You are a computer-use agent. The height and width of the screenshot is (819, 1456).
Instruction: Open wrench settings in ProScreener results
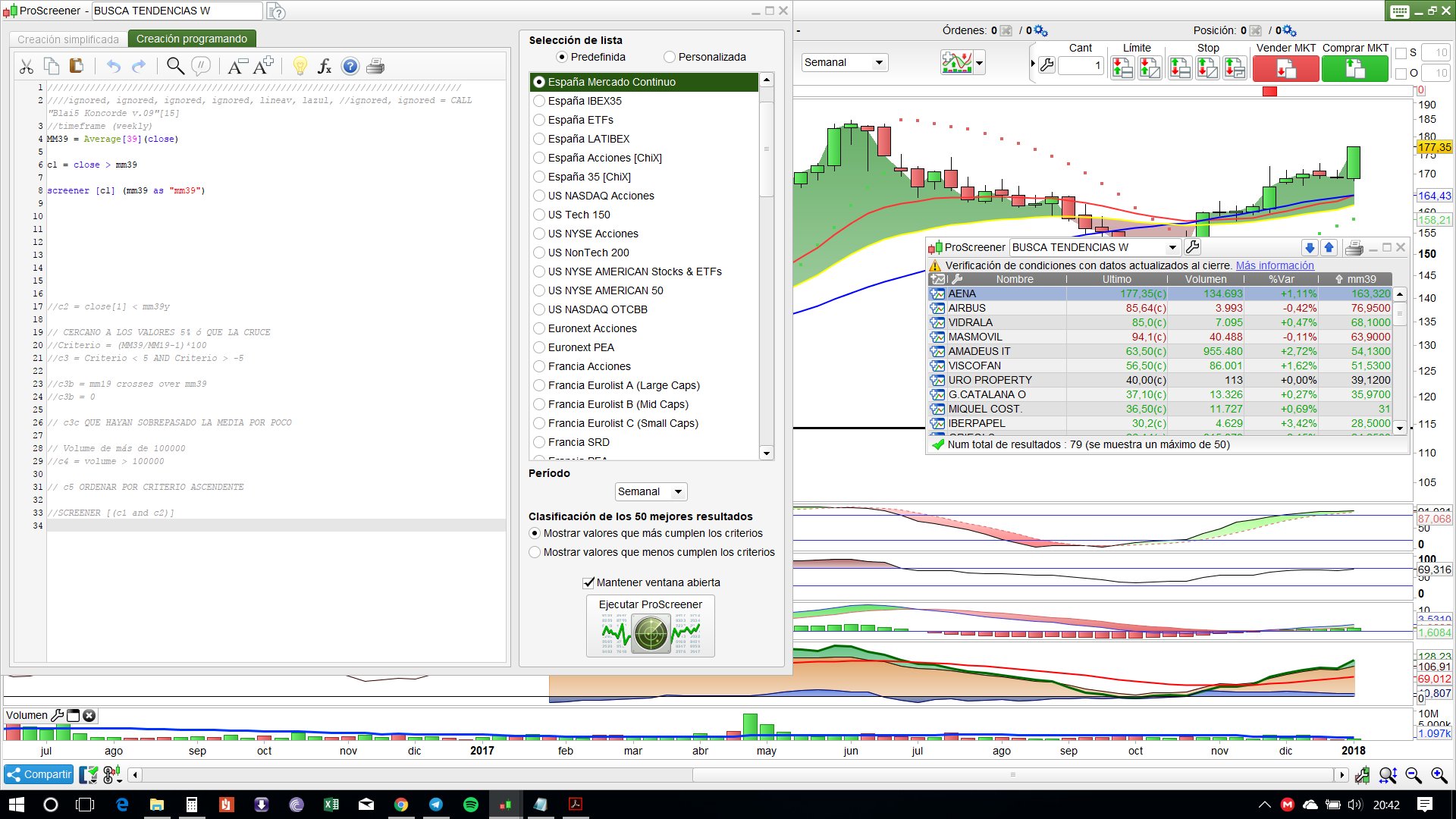click(1192, 247)
